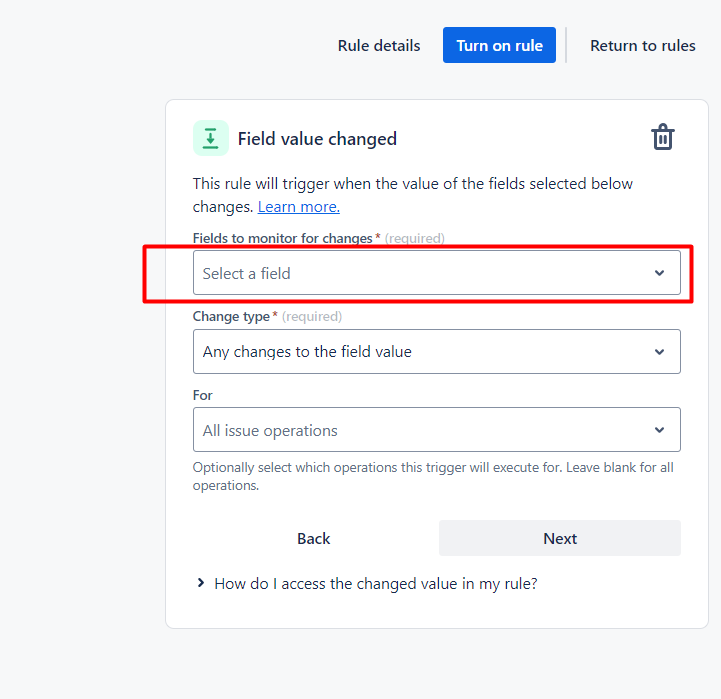Click the Next button
The height and width of the screenshot is (699, 721).
coord(560,538)
